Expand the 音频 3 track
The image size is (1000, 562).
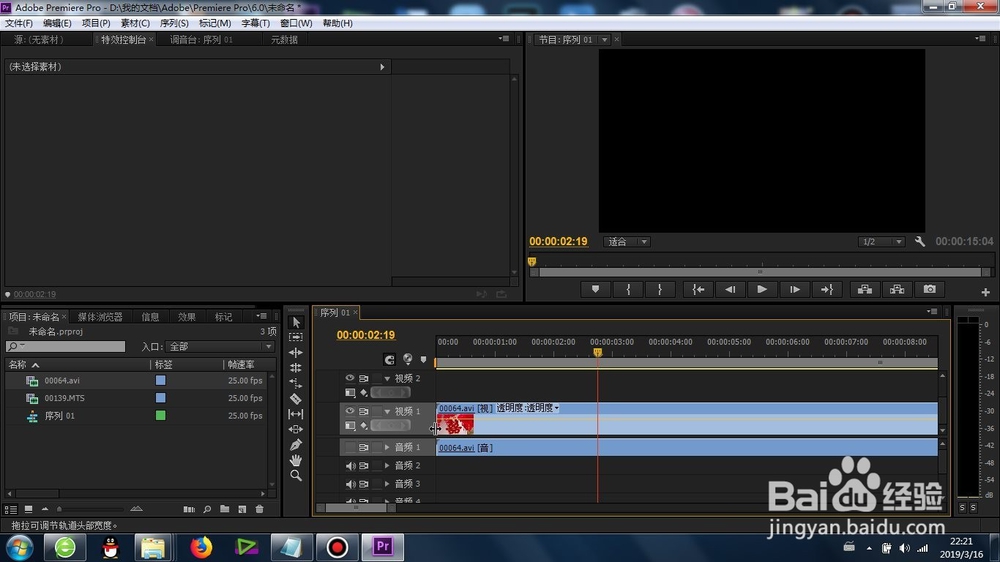387,484
